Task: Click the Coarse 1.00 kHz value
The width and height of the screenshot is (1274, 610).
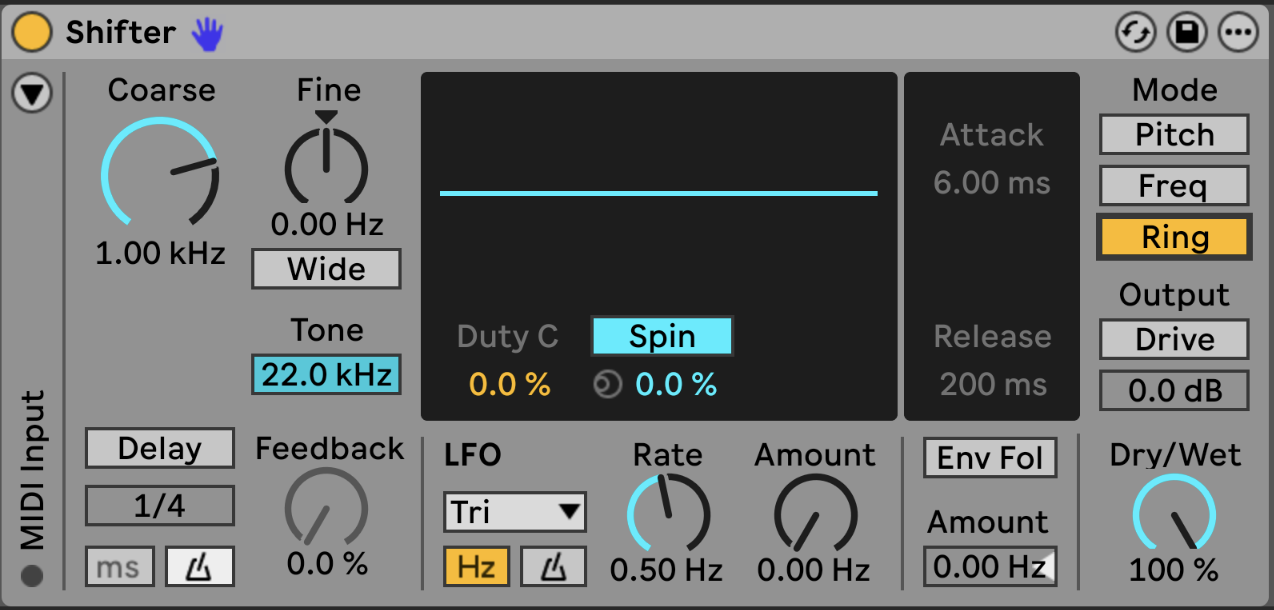Action: coord(160,253)
